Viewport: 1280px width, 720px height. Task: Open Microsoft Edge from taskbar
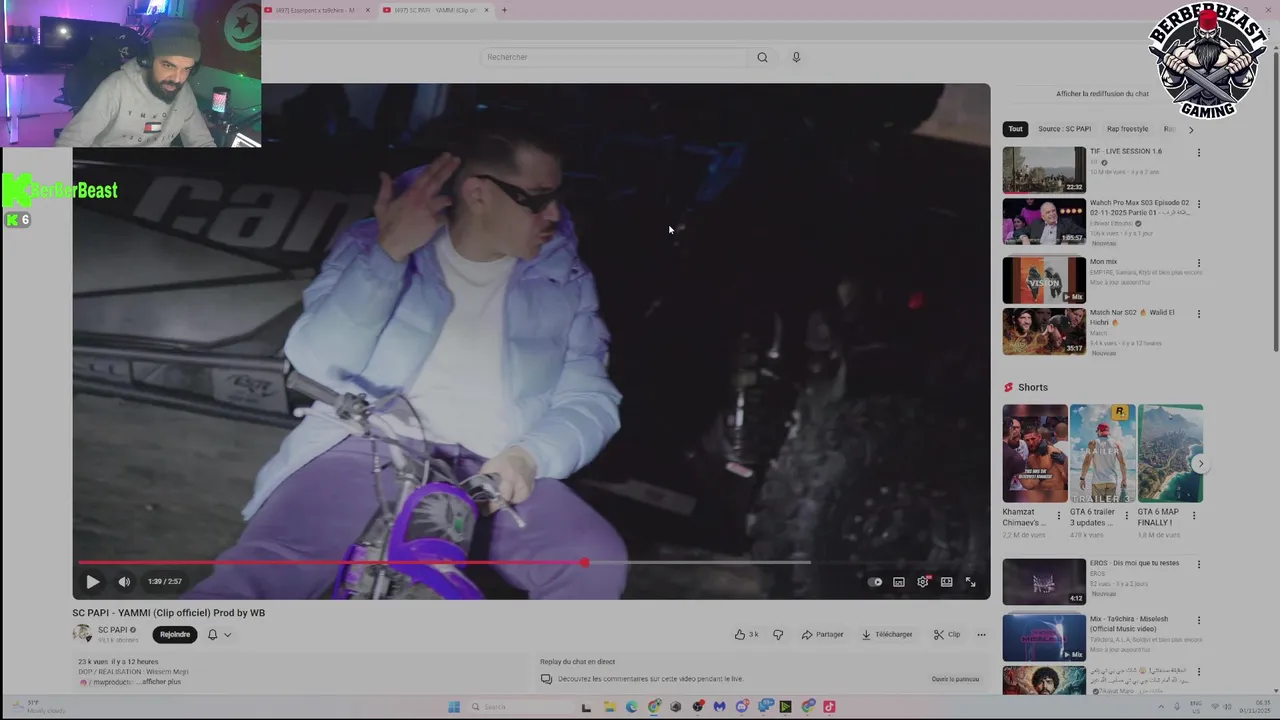632,707
